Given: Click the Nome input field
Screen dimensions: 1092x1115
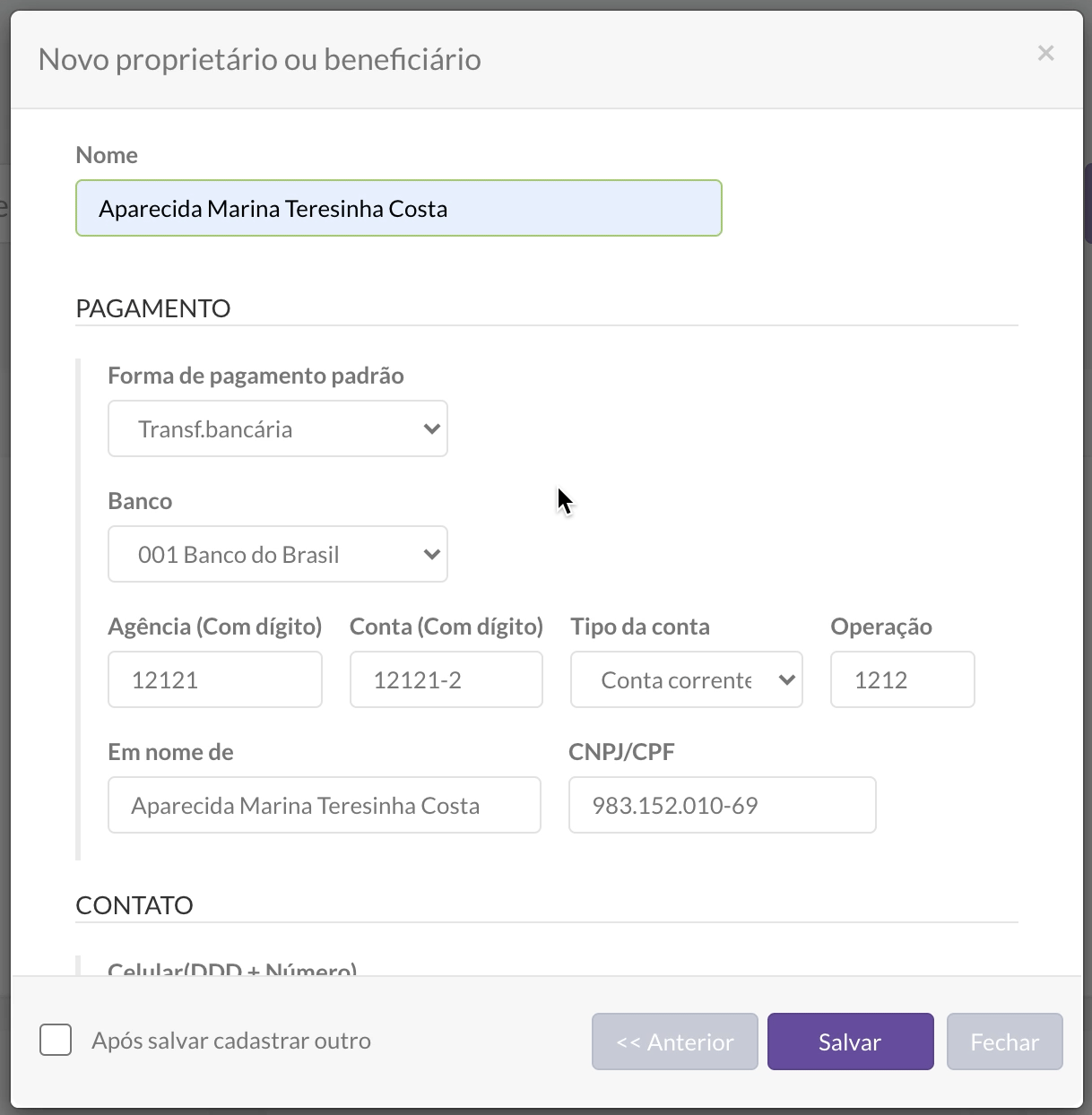Looking at the screenshot, I should pos(398,209).
